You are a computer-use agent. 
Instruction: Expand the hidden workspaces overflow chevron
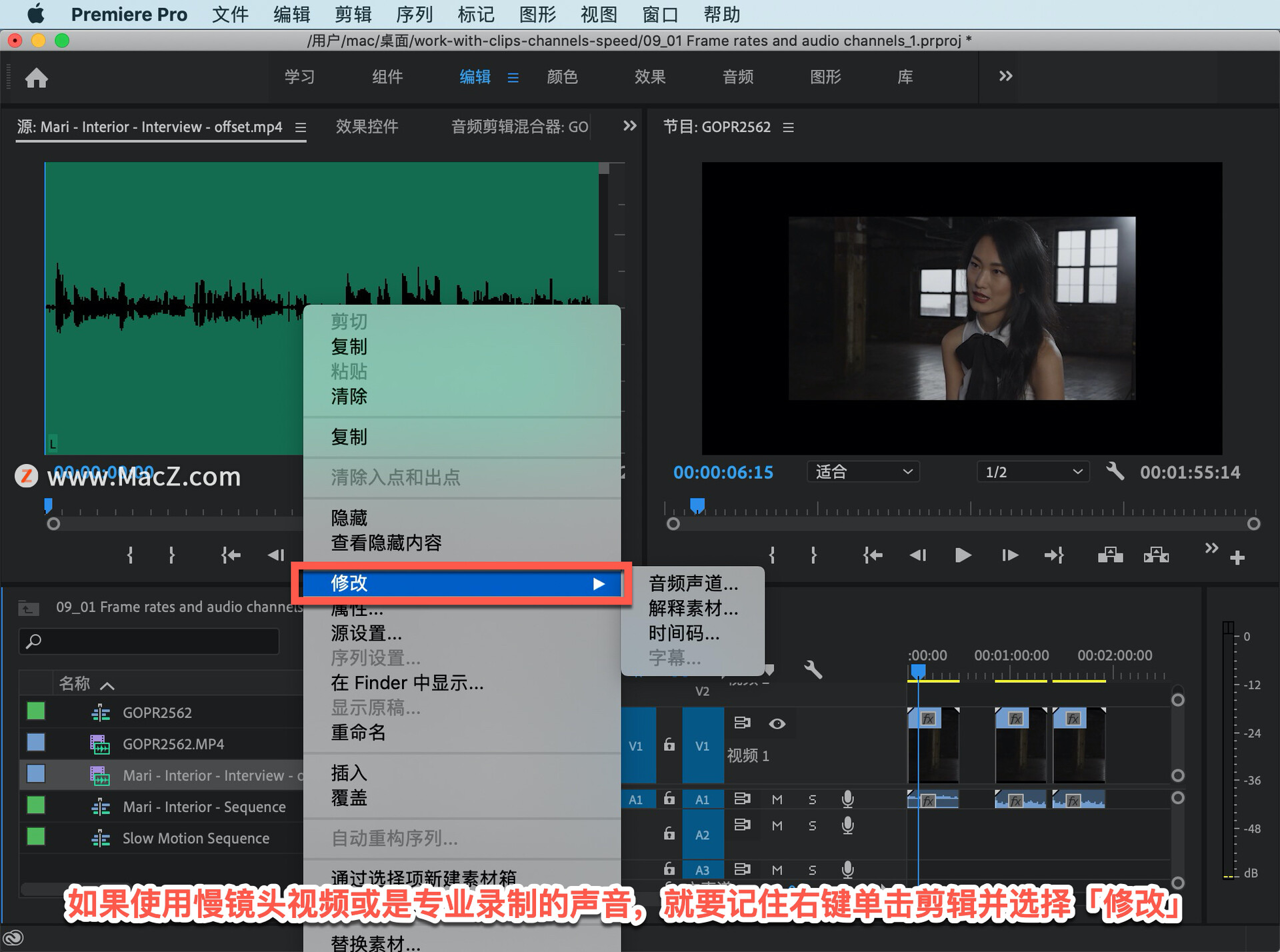point(1005,77)
